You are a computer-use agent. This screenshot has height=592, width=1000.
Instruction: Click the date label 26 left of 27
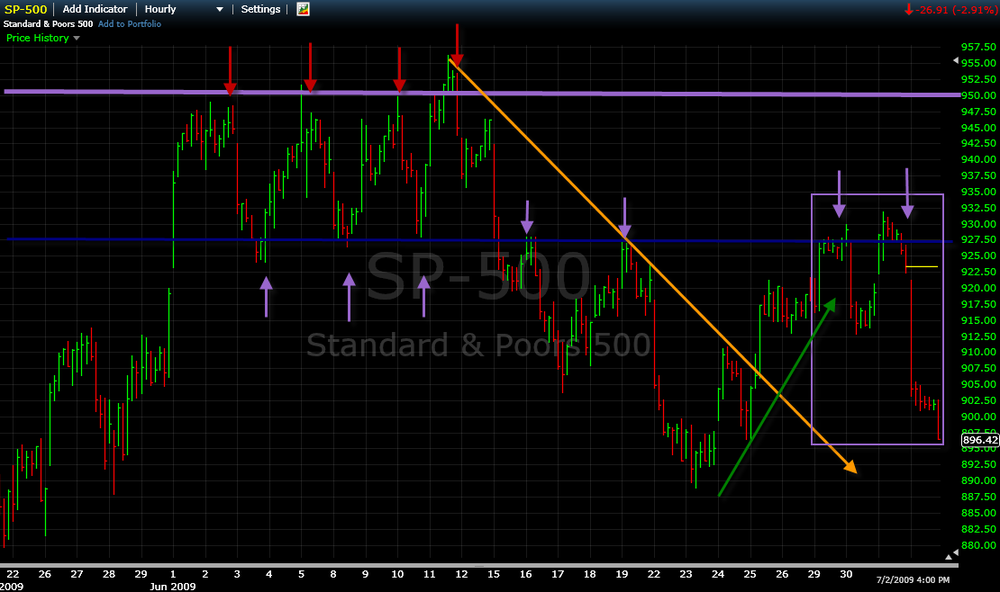(x=45, y=574)
